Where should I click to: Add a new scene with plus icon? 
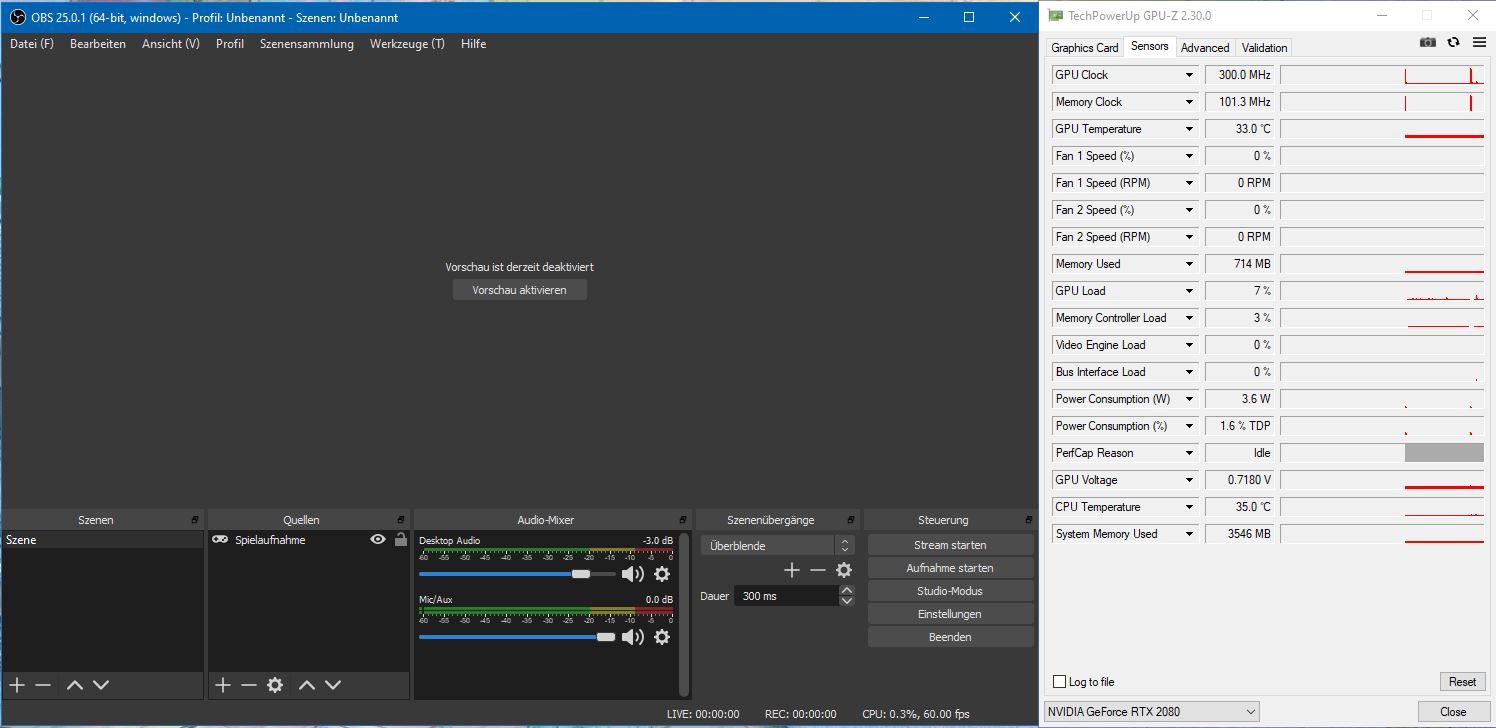17,685
